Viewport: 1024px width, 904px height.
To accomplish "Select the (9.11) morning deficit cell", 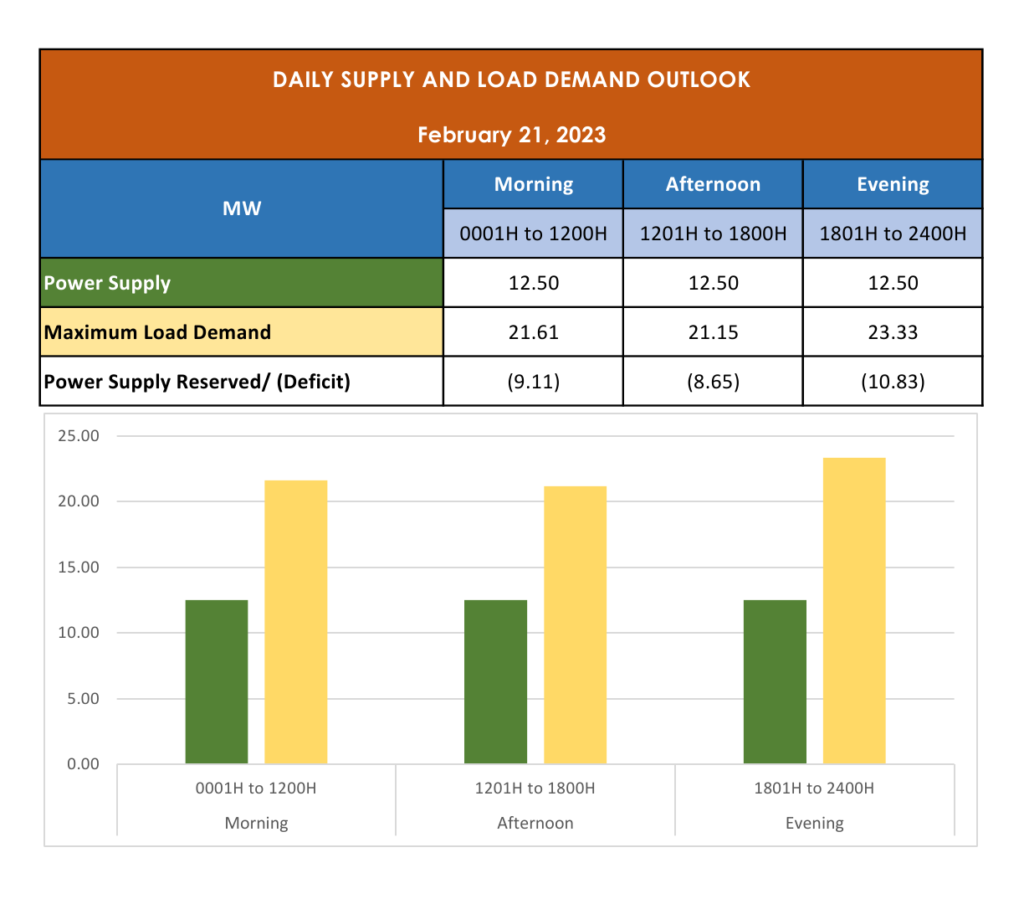I will coord(533,381).
